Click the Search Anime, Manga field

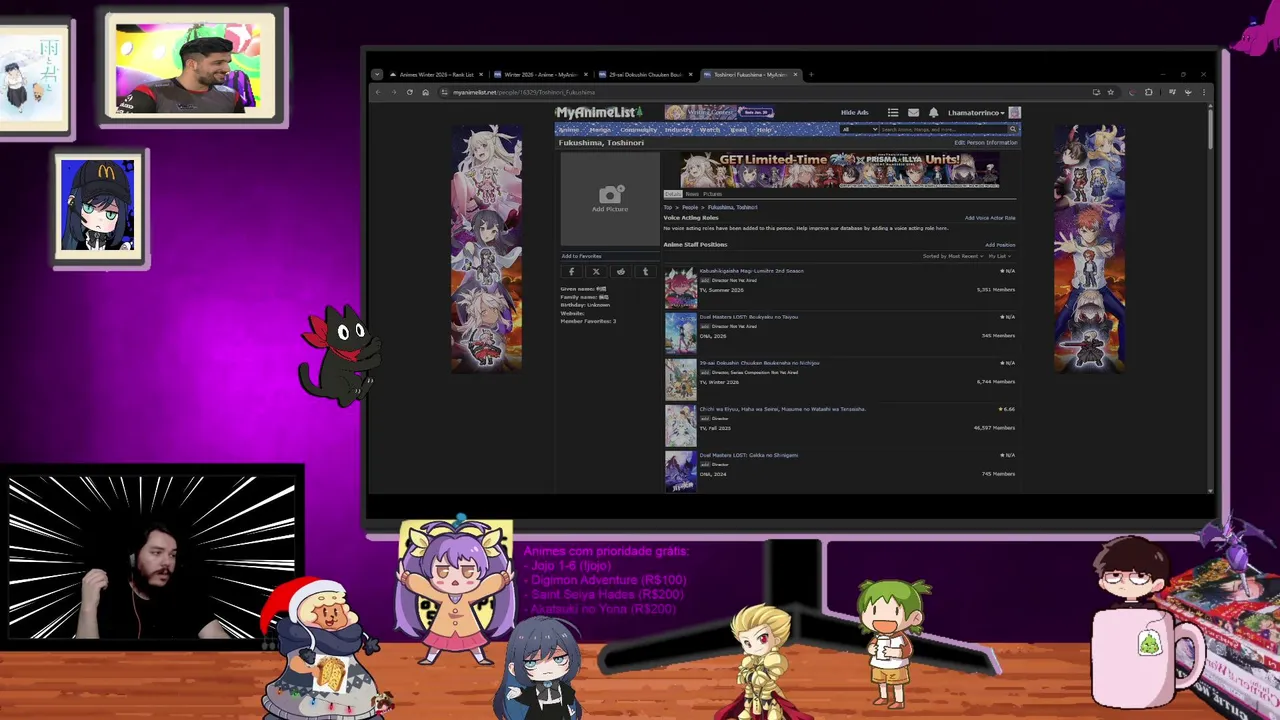(942, 129)
